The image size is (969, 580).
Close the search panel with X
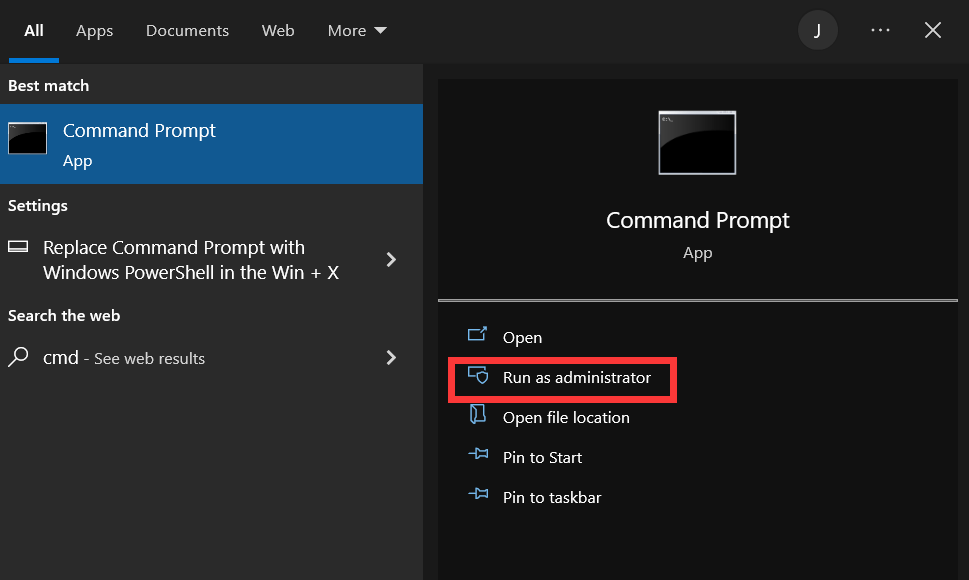(933, 30)
